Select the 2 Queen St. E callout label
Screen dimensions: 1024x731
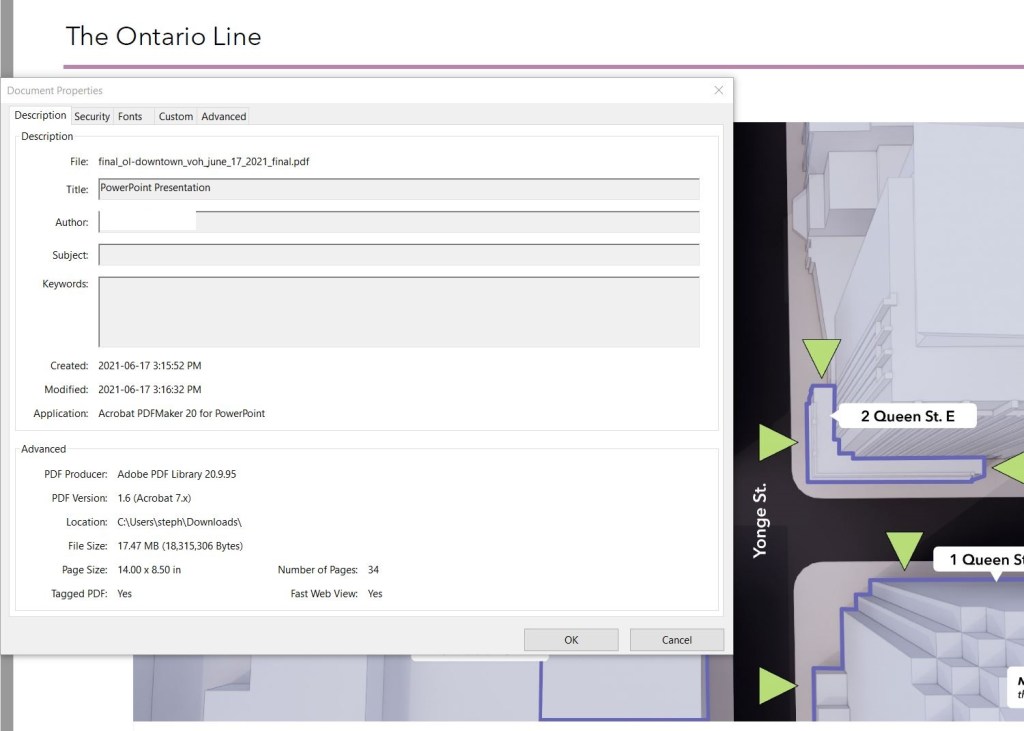904,416
